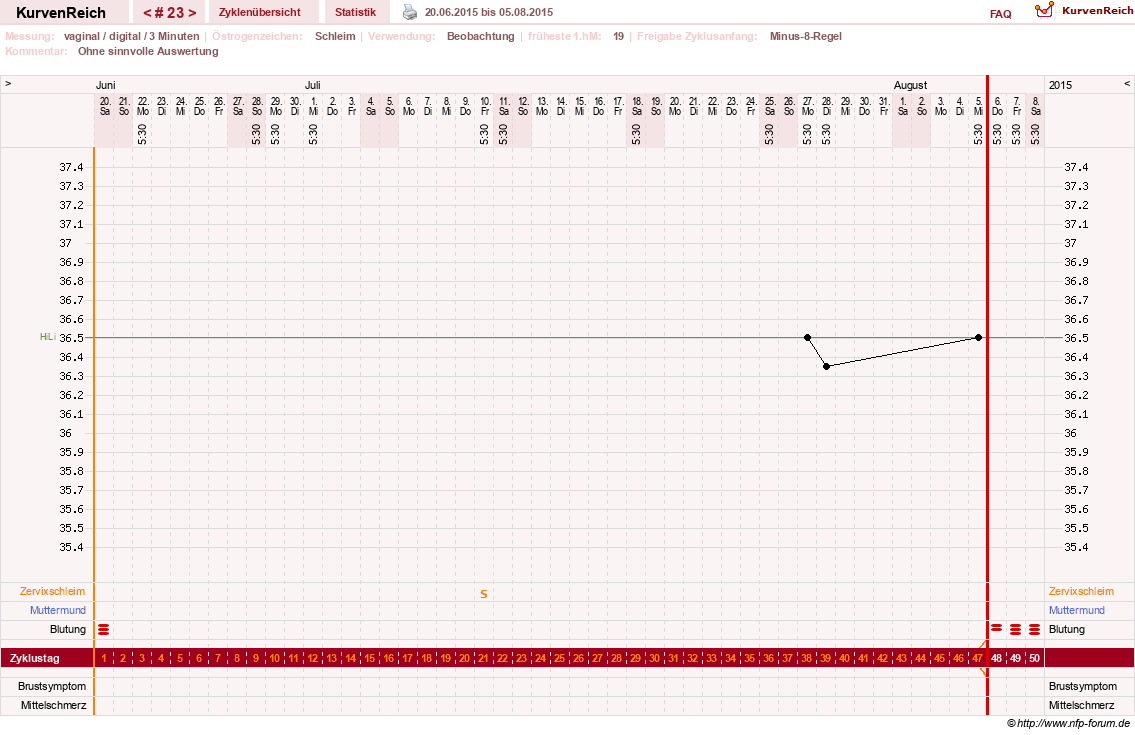
Task: Click the left Brustsymptom row label
Action: [52, 686]
